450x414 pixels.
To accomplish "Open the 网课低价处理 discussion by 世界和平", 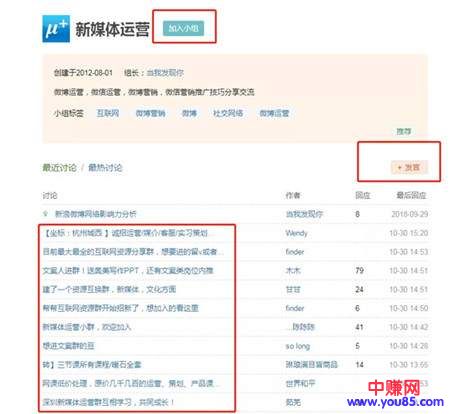I will (x=131, y=383).
